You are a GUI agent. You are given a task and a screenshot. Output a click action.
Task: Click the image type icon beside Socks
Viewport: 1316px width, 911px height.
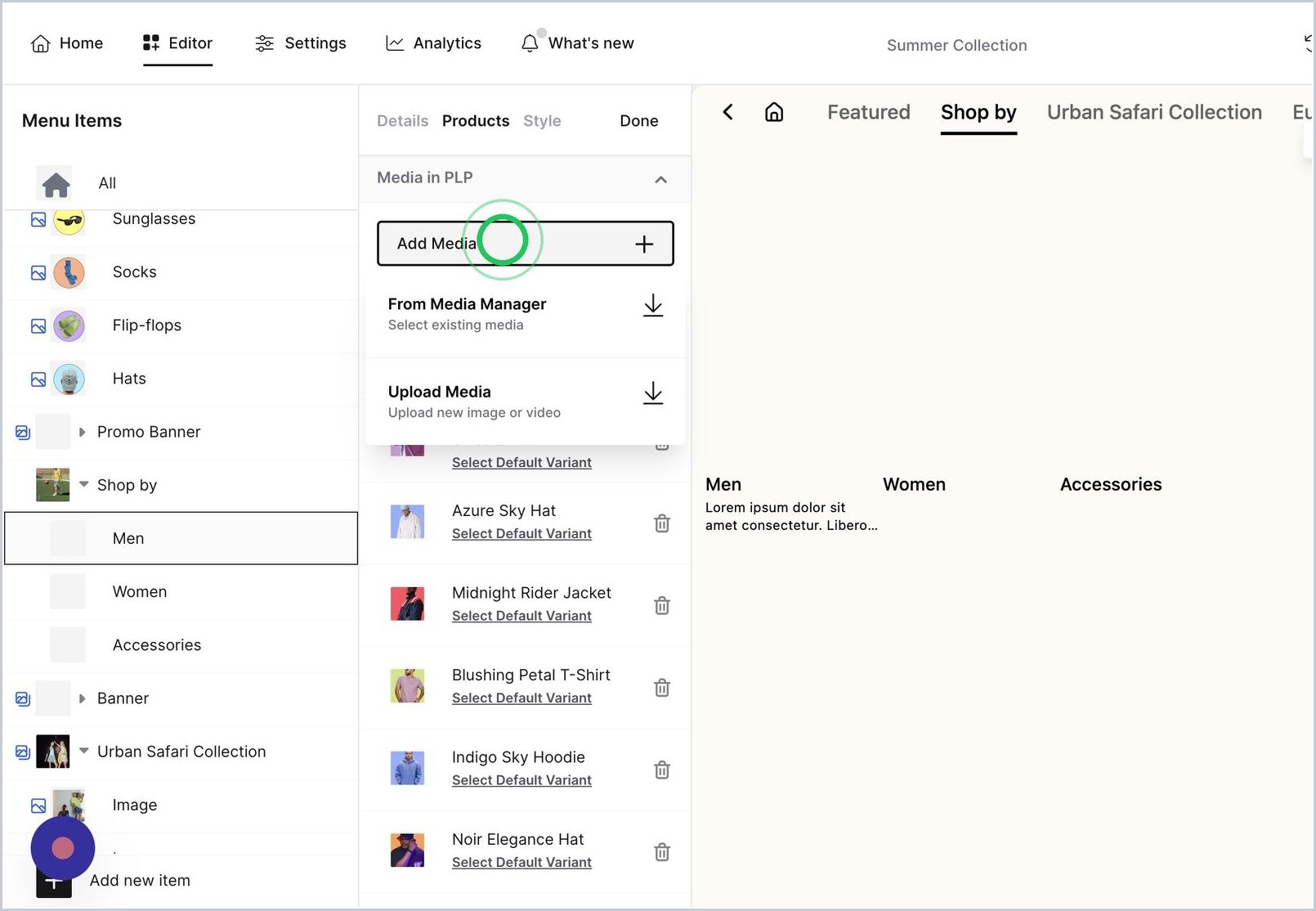pos(38,272)
